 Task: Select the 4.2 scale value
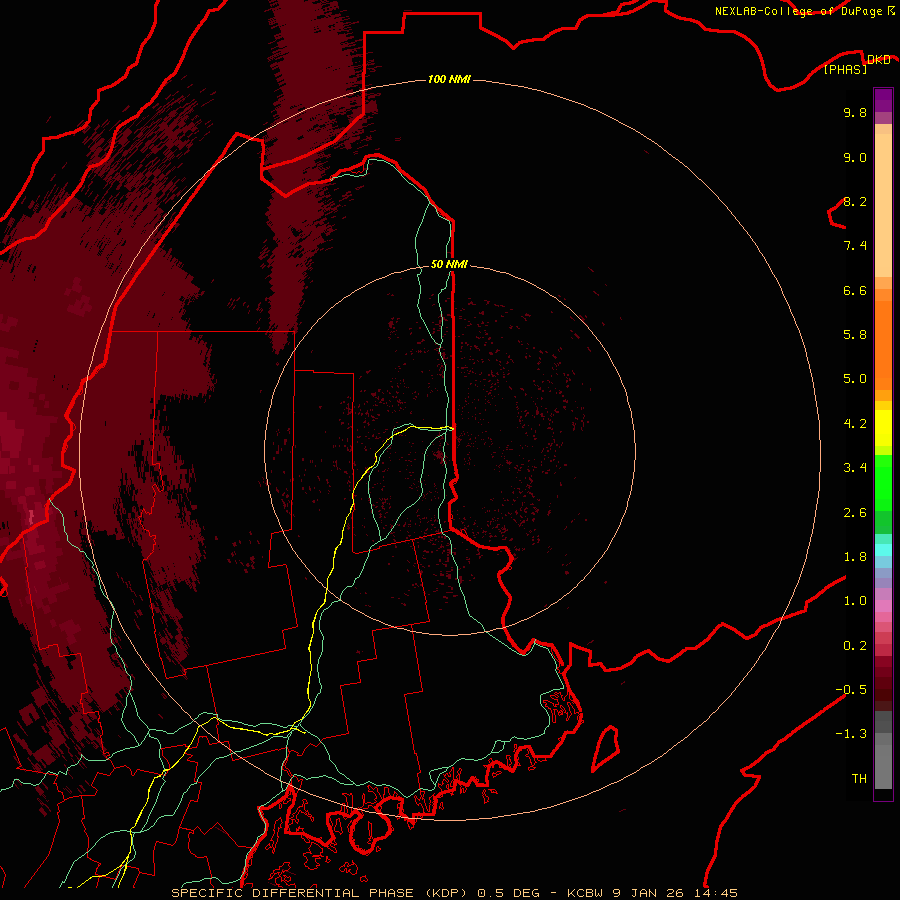(855, 424)
